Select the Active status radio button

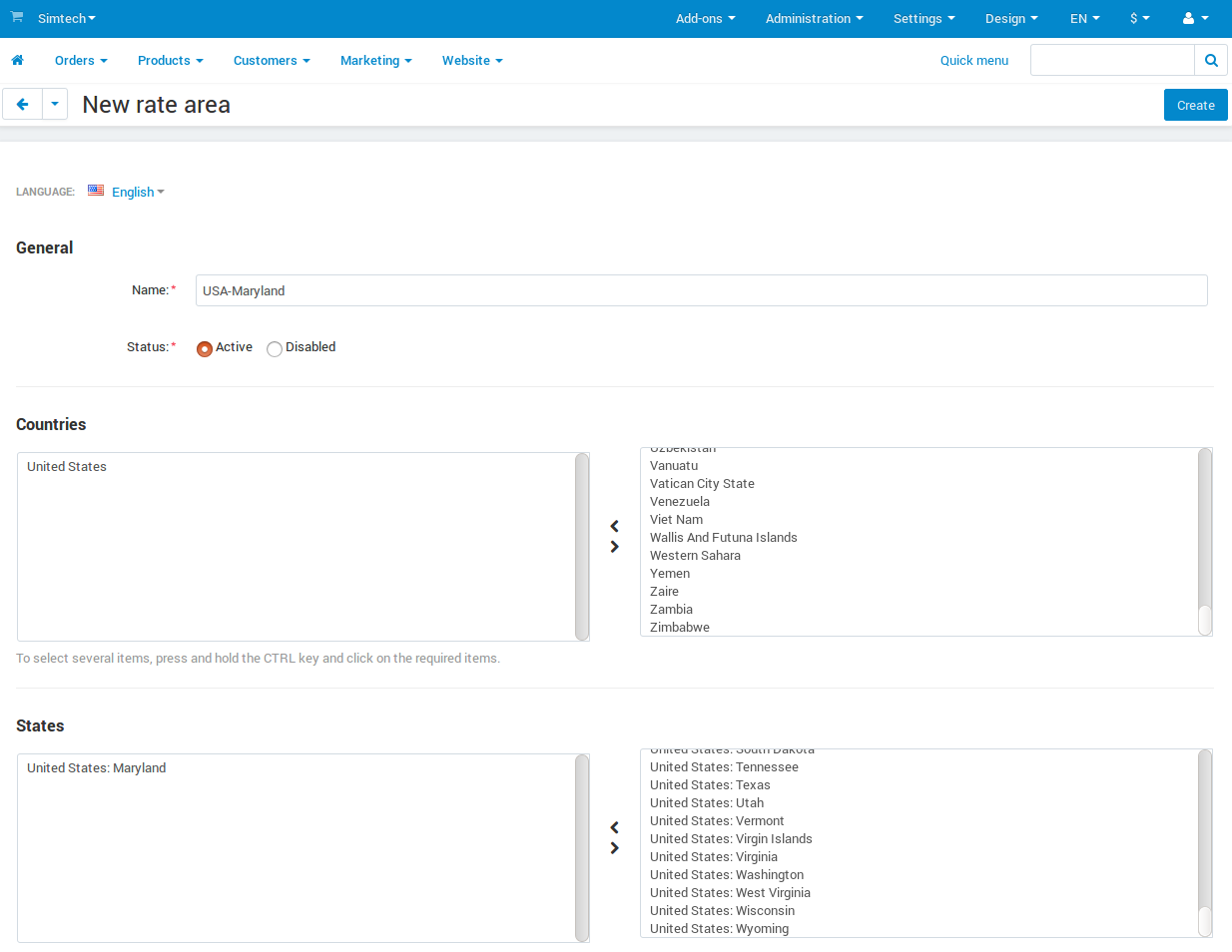205,348
